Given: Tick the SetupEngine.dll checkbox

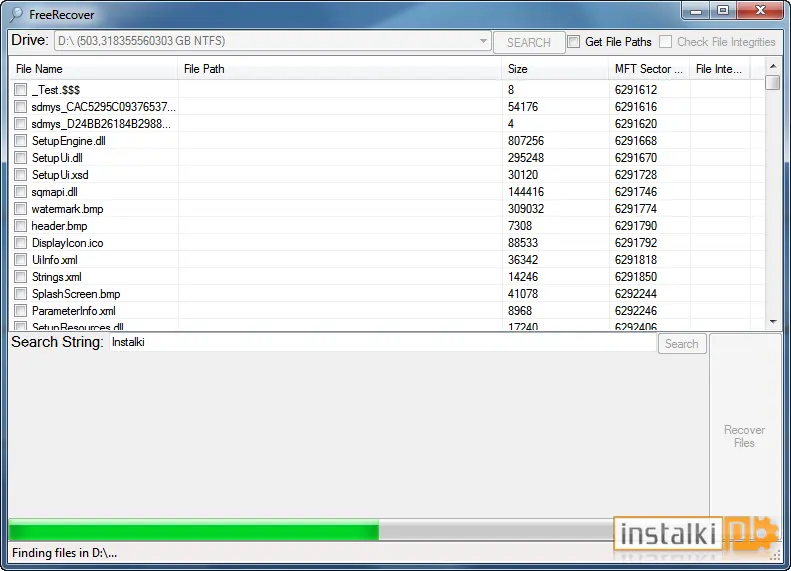Looking at the screenshot, I should tap(20, 141).
